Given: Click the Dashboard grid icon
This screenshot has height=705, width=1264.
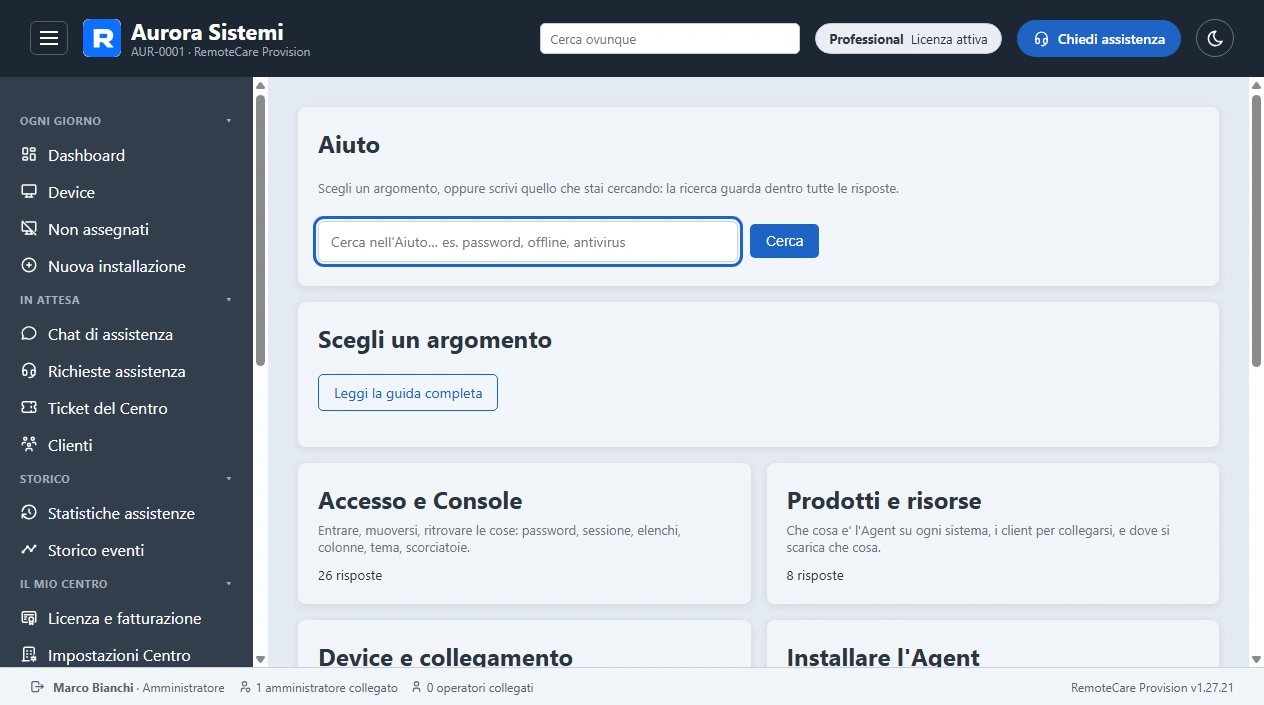Looking at the screenshot, I should pyautogui.click(x=29, y=155).
